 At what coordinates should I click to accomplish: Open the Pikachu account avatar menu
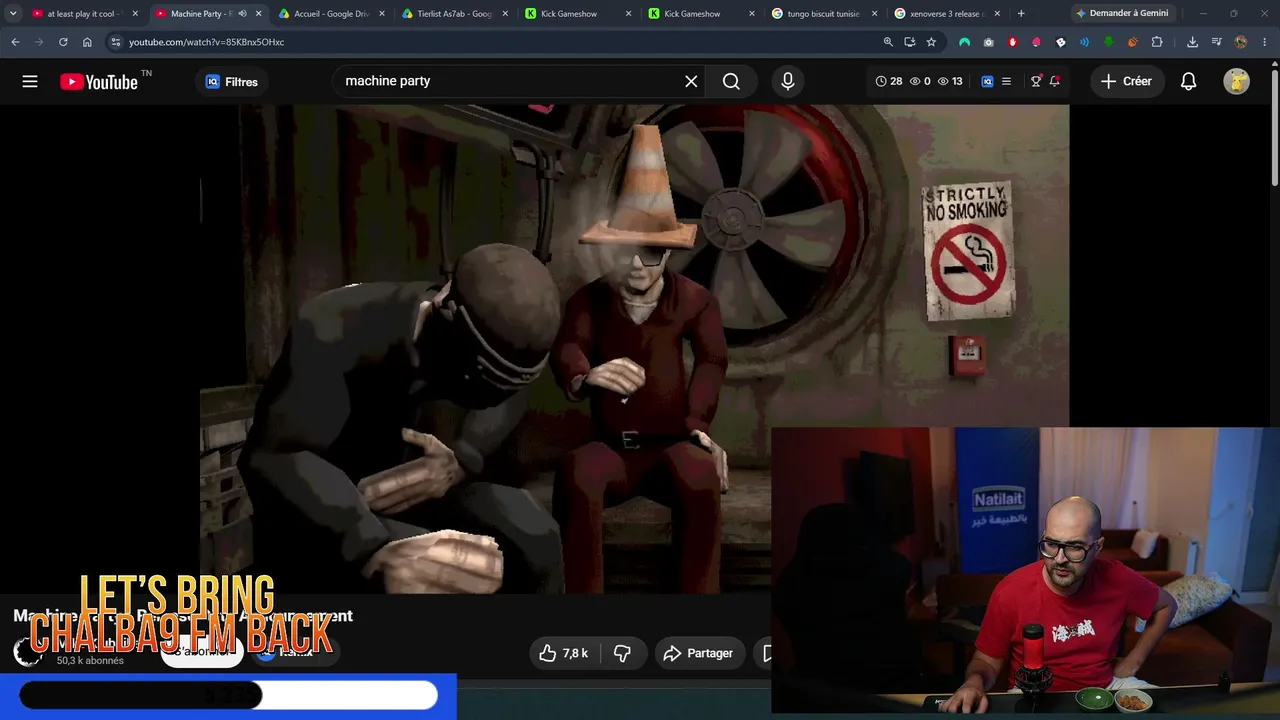1237,82
